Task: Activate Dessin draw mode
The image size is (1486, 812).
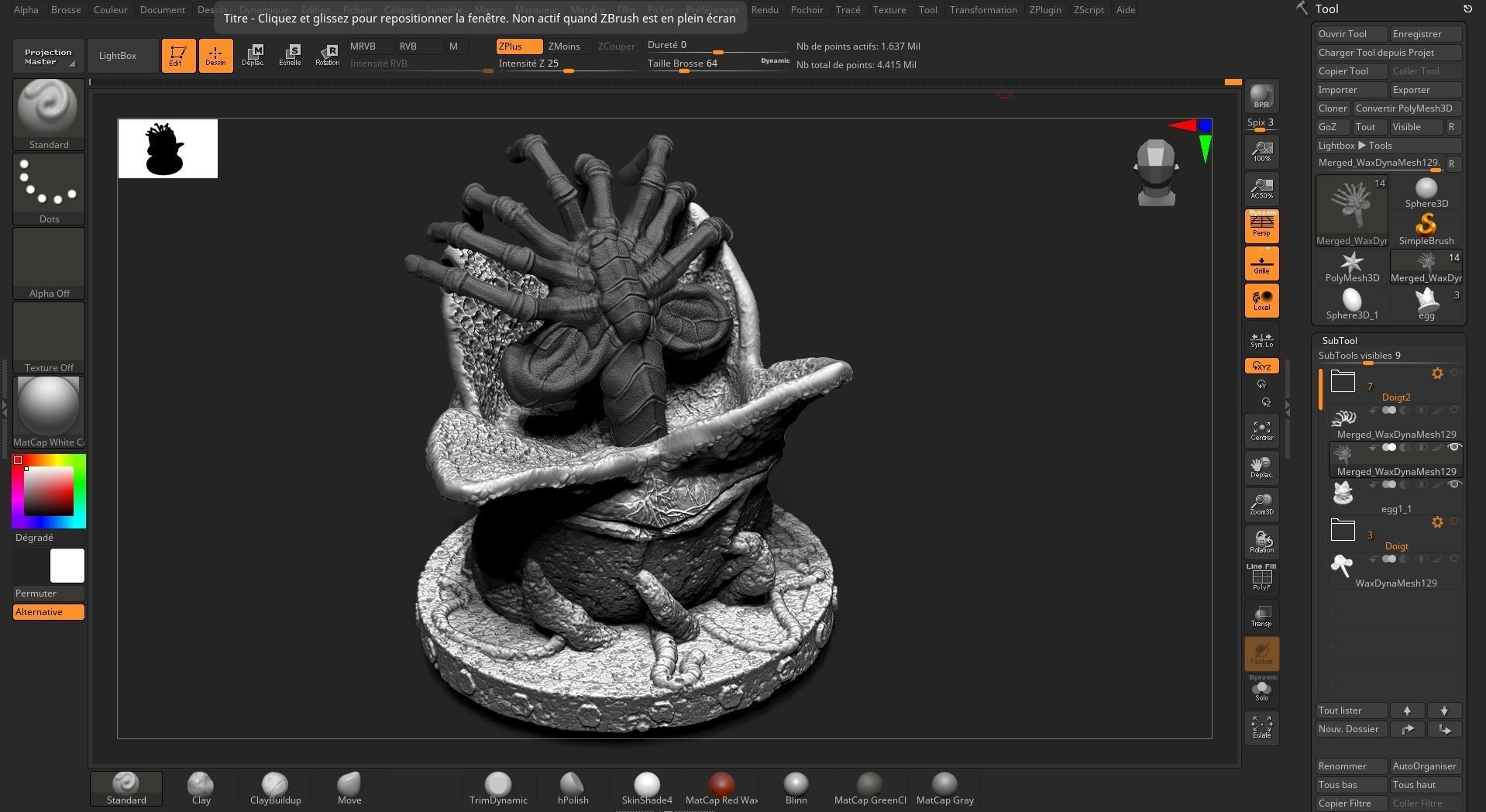Action: (x=215, y=56)
